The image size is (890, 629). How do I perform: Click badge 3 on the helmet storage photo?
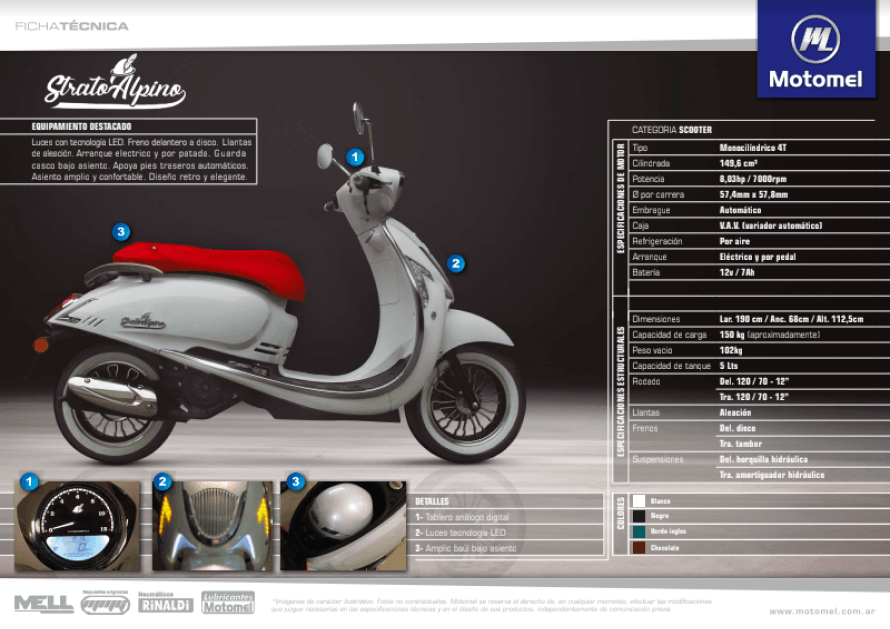pos(295,482)
